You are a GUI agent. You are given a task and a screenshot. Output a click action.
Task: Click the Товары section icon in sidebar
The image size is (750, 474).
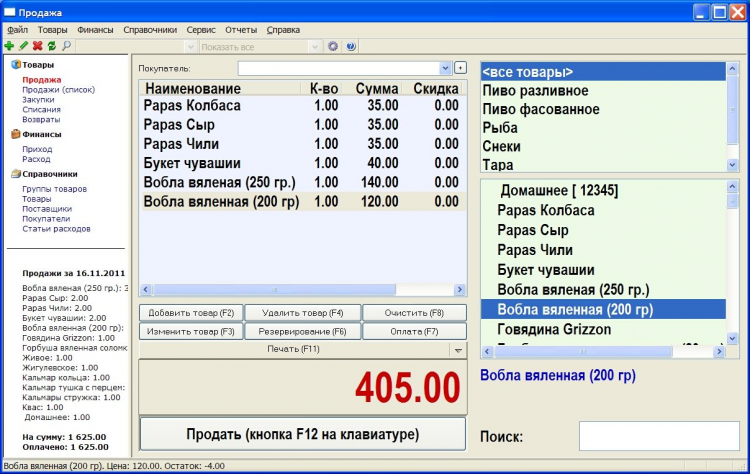(16, 65)
